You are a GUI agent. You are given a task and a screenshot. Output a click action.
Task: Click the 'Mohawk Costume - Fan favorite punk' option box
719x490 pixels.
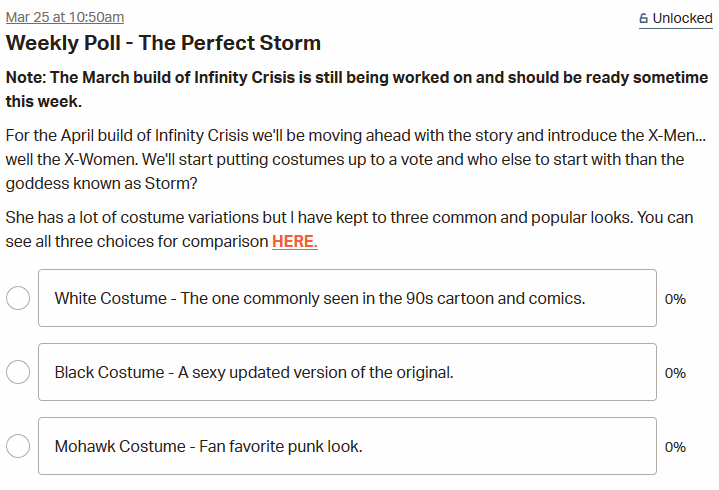(x=347, y=446)
